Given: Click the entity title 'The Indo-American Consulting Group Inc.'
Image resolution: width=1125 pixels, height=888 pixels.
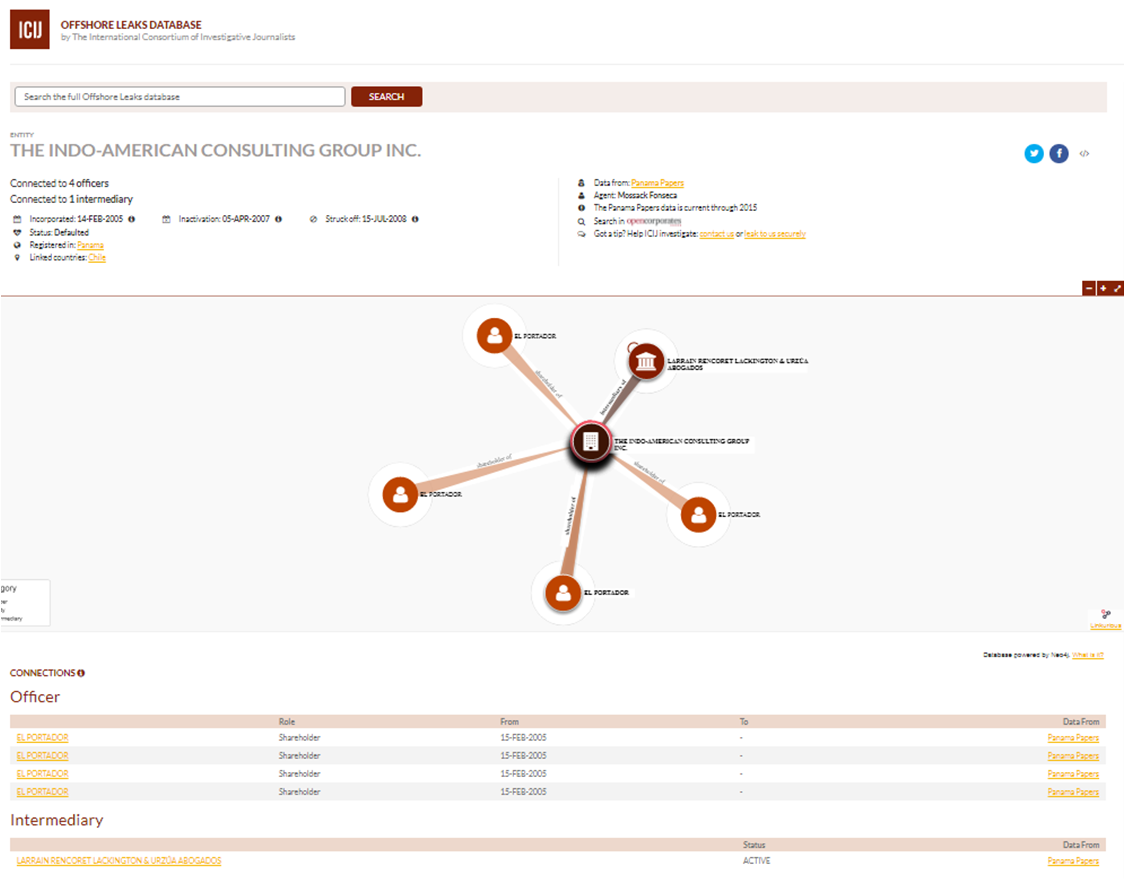Looking at the screenshot, I should pos(215,151).
